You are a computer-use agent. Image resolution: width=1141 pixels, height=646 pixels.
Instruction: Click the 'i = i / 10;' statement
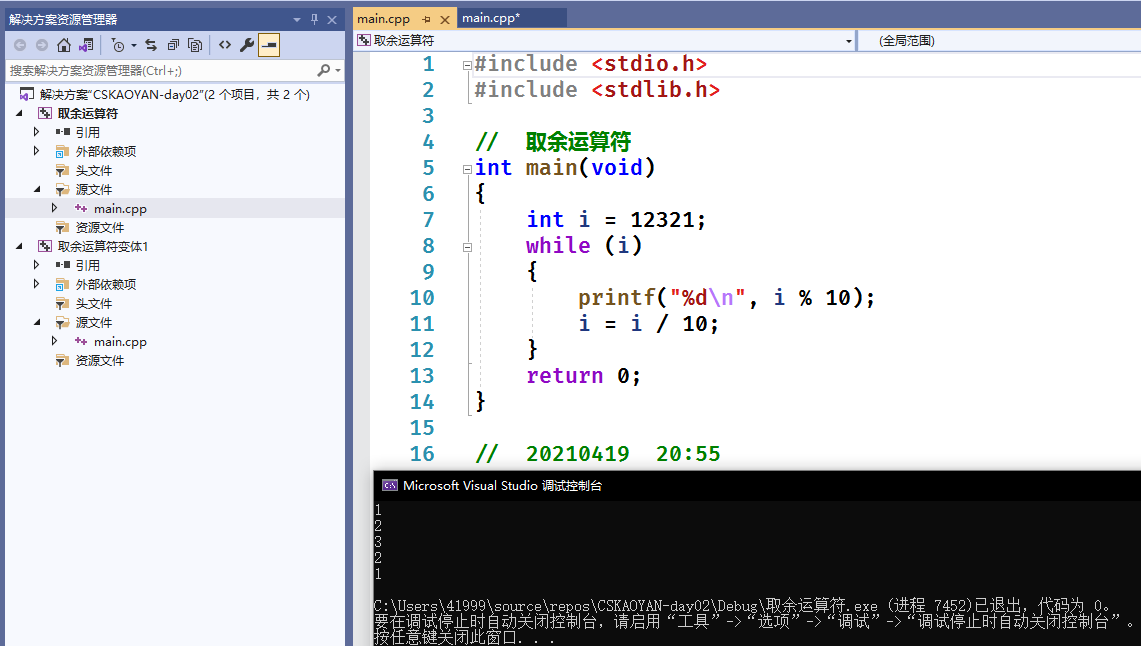pos(648,324)
